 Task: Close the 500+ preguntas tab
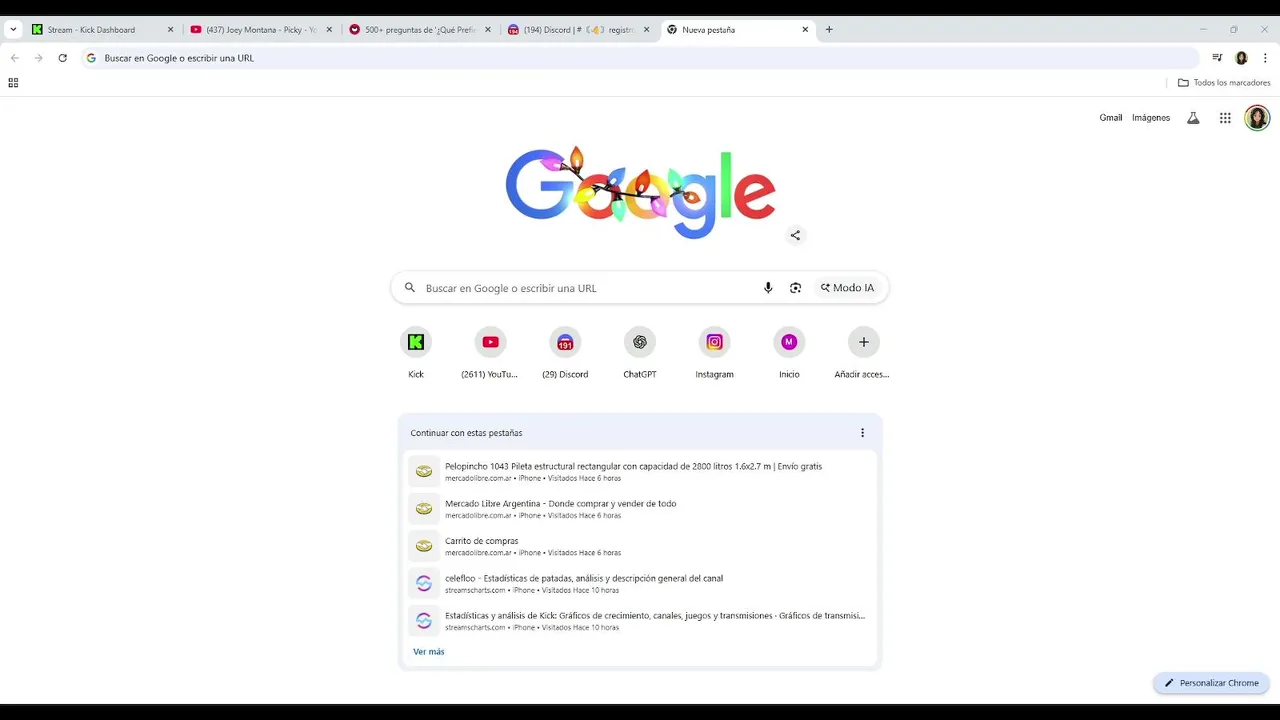tap(488, 30)
